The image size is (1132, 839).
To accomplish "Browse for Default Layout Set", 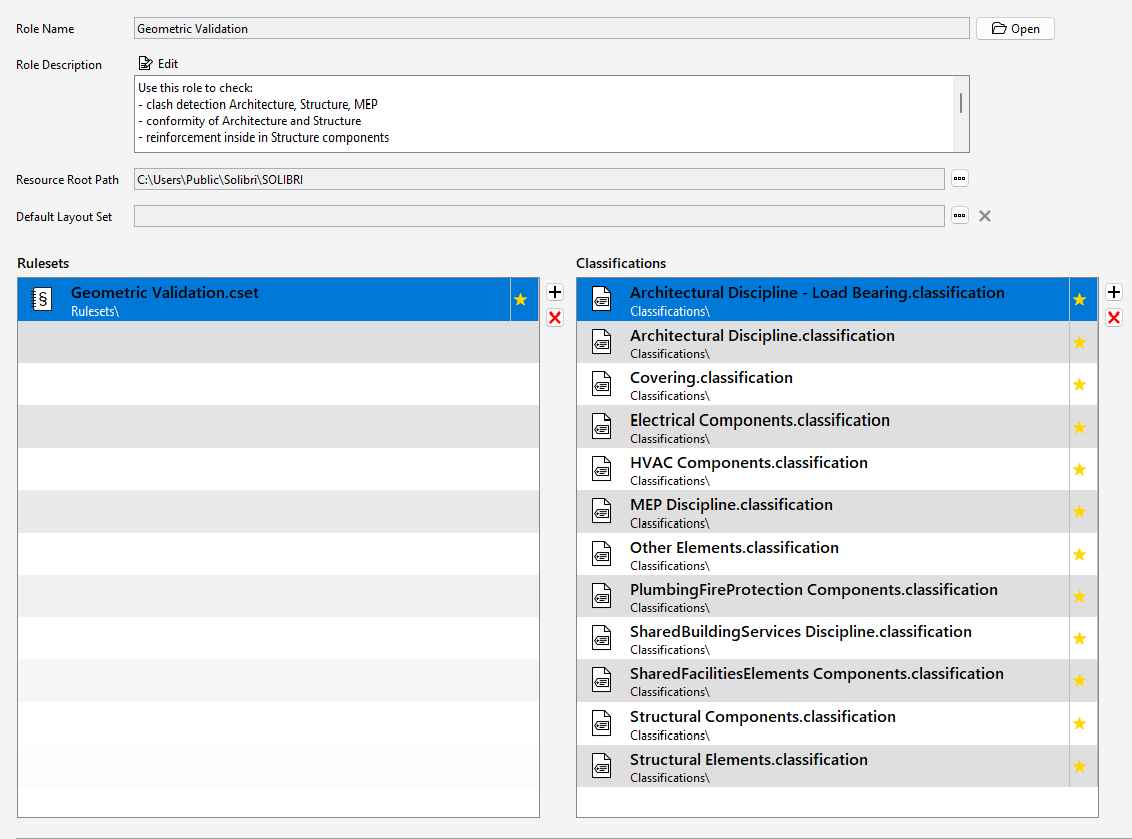I will click(959, 215).
